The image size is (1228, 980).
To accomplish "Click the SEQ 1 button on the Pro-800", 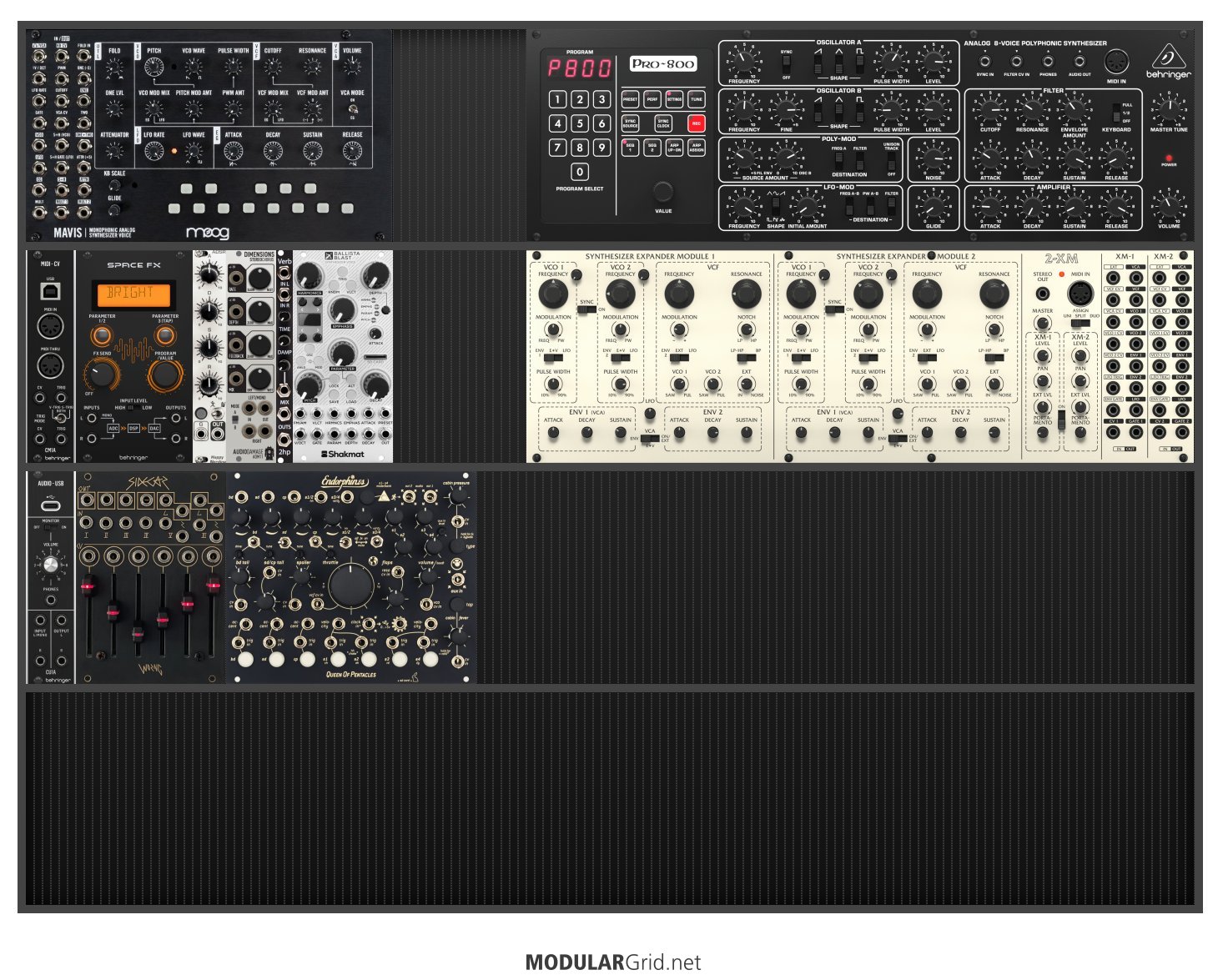I will click(x=631, y=148).
